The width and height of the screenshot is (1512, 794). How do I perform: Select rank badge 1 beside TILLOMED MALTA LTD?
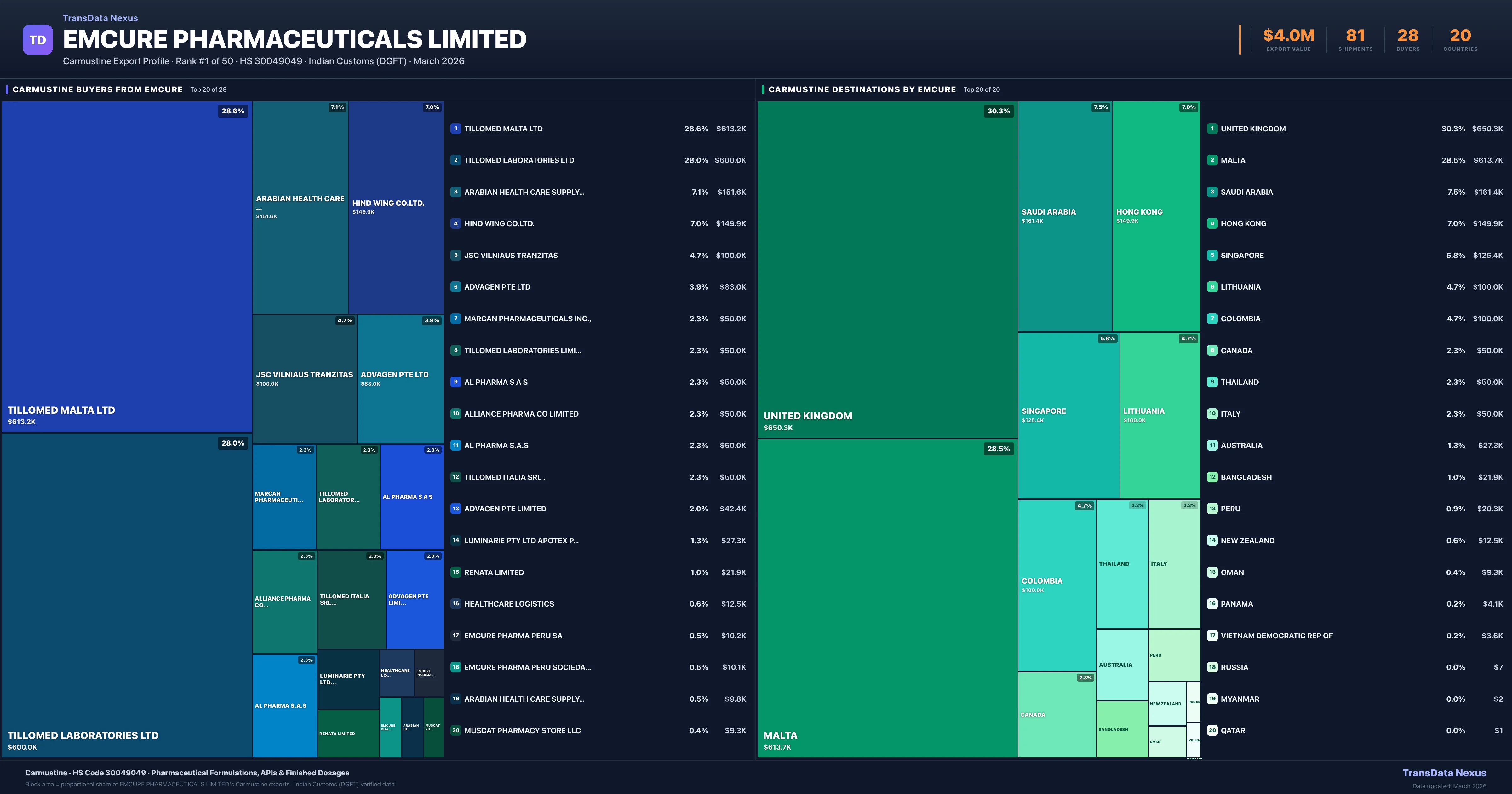coord(455,128)
